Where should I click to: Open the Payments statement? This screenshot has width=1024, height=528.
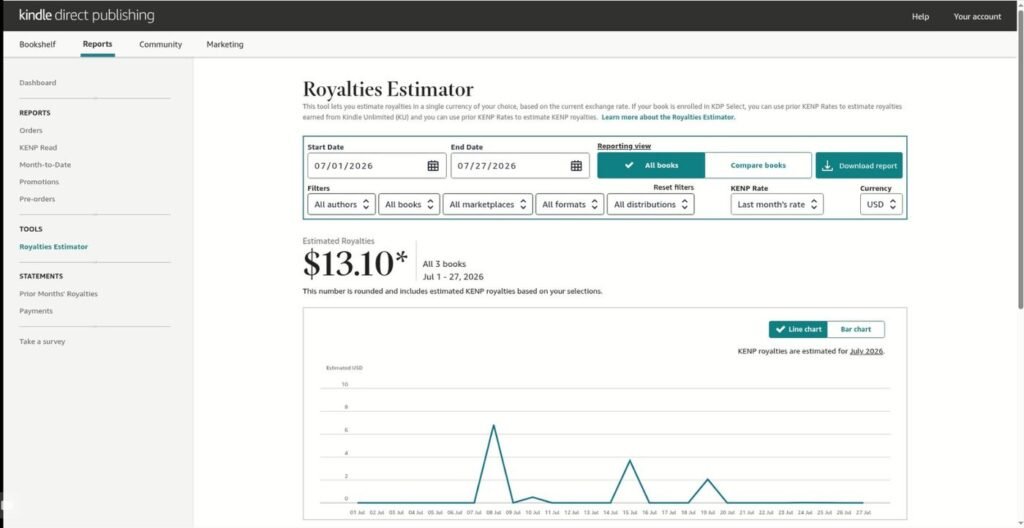[x=36, y=311]
